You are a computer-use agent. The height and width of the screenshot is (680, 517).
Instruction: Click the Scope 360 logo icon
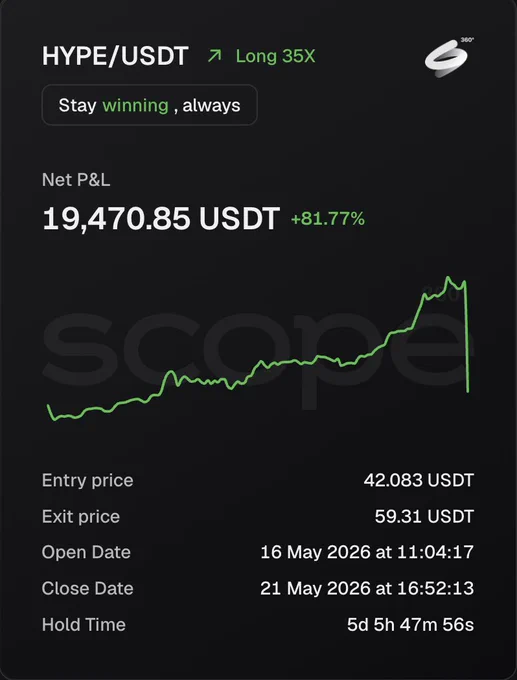[449, 58]
